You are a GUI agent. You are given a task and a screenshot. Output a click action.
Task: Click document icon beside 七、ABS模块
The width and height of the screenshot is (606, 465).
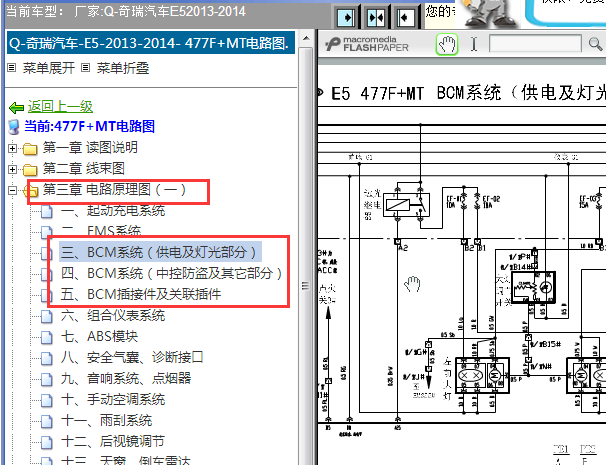coord(47,337)
